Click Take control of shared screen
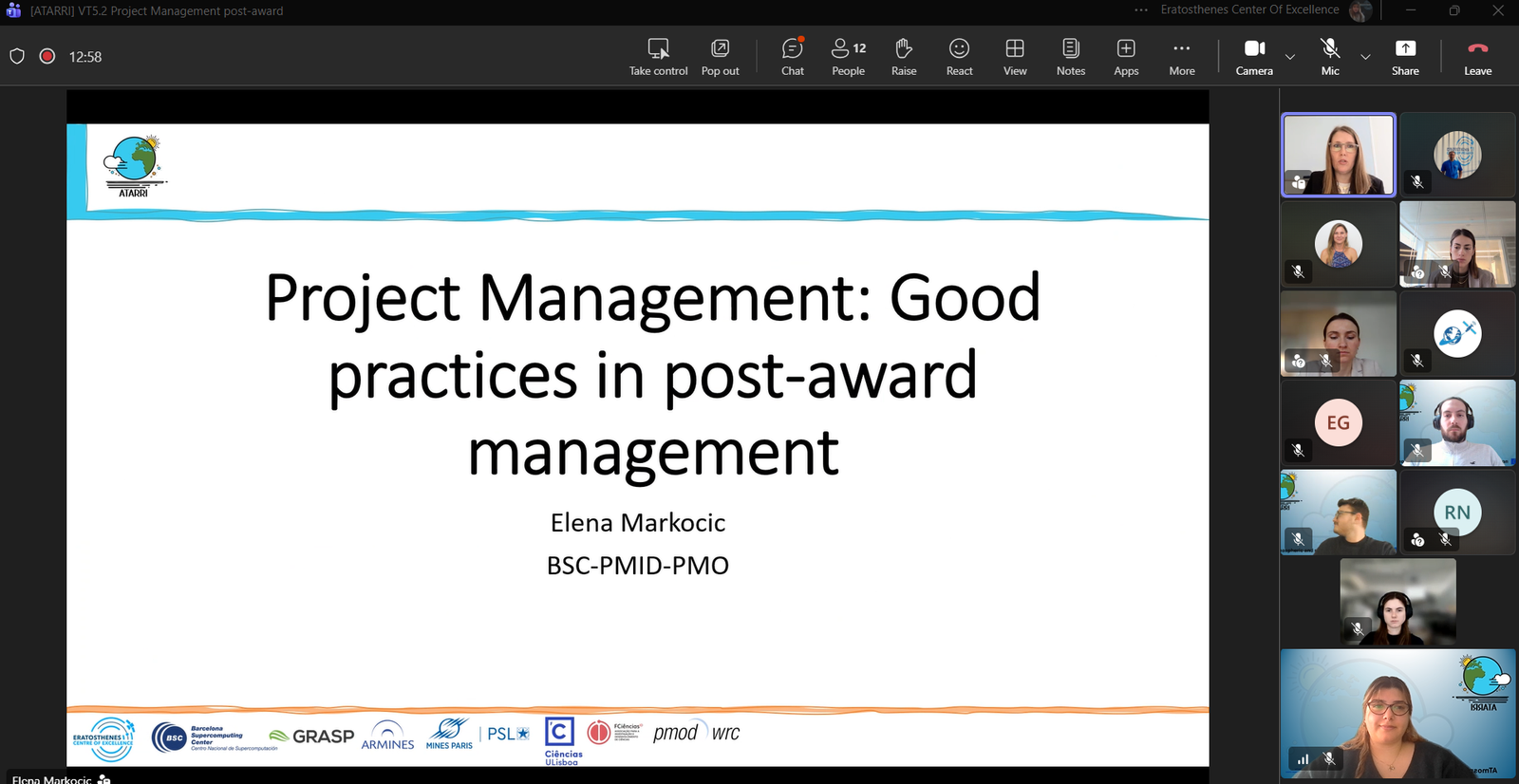 pyautogui.click(x=658, y=57)
